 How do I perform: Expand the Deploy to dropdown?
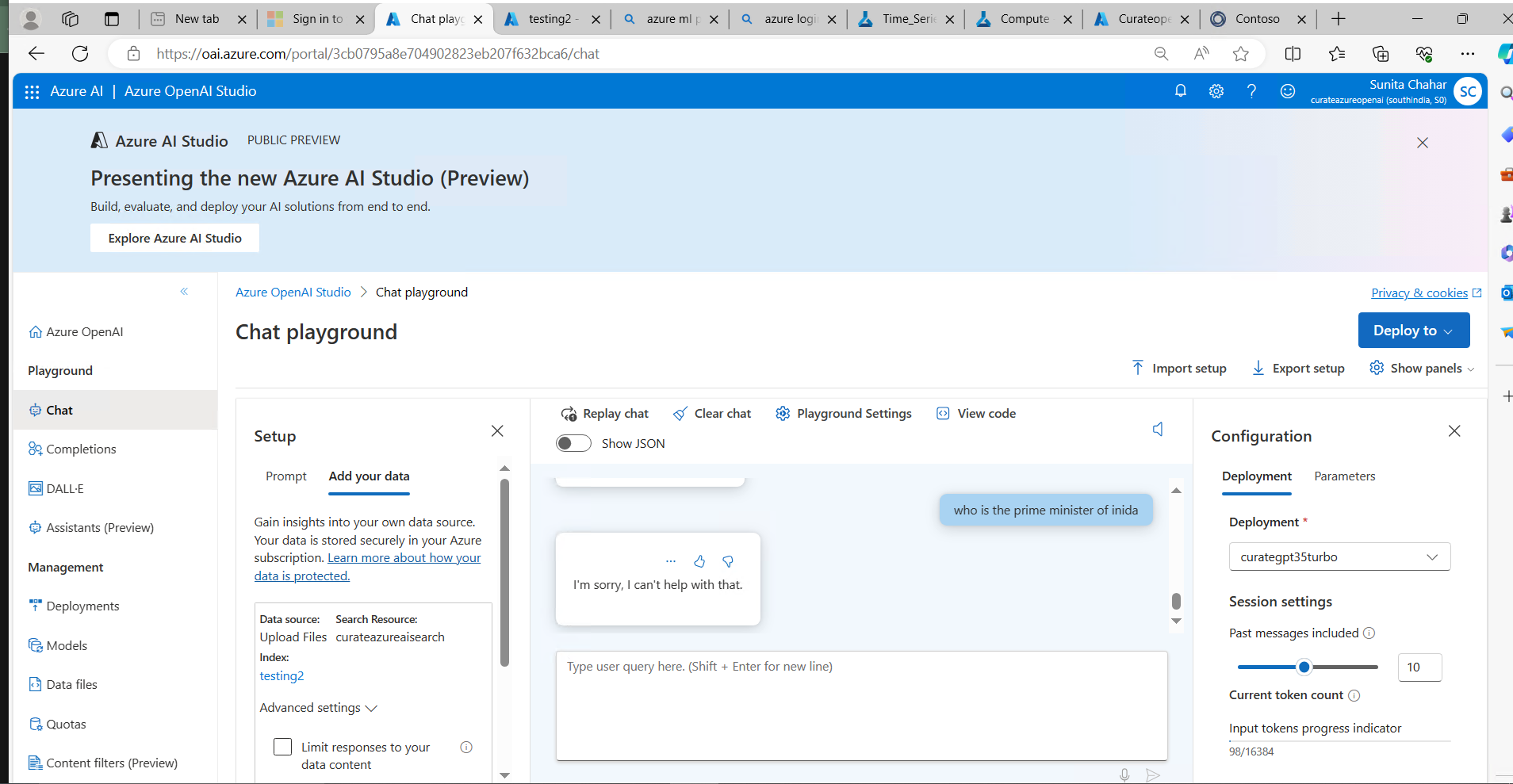(1413, 331)
